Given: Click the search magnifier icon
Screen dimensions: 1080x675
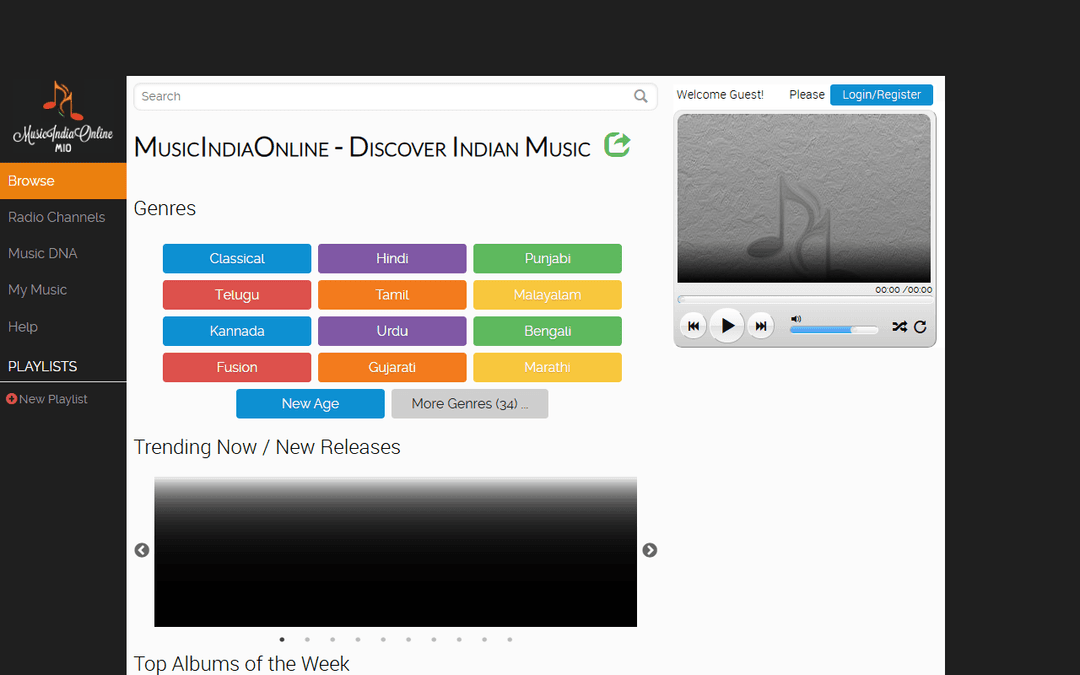Looking at the screenshot, I should (x=641, y=96).
